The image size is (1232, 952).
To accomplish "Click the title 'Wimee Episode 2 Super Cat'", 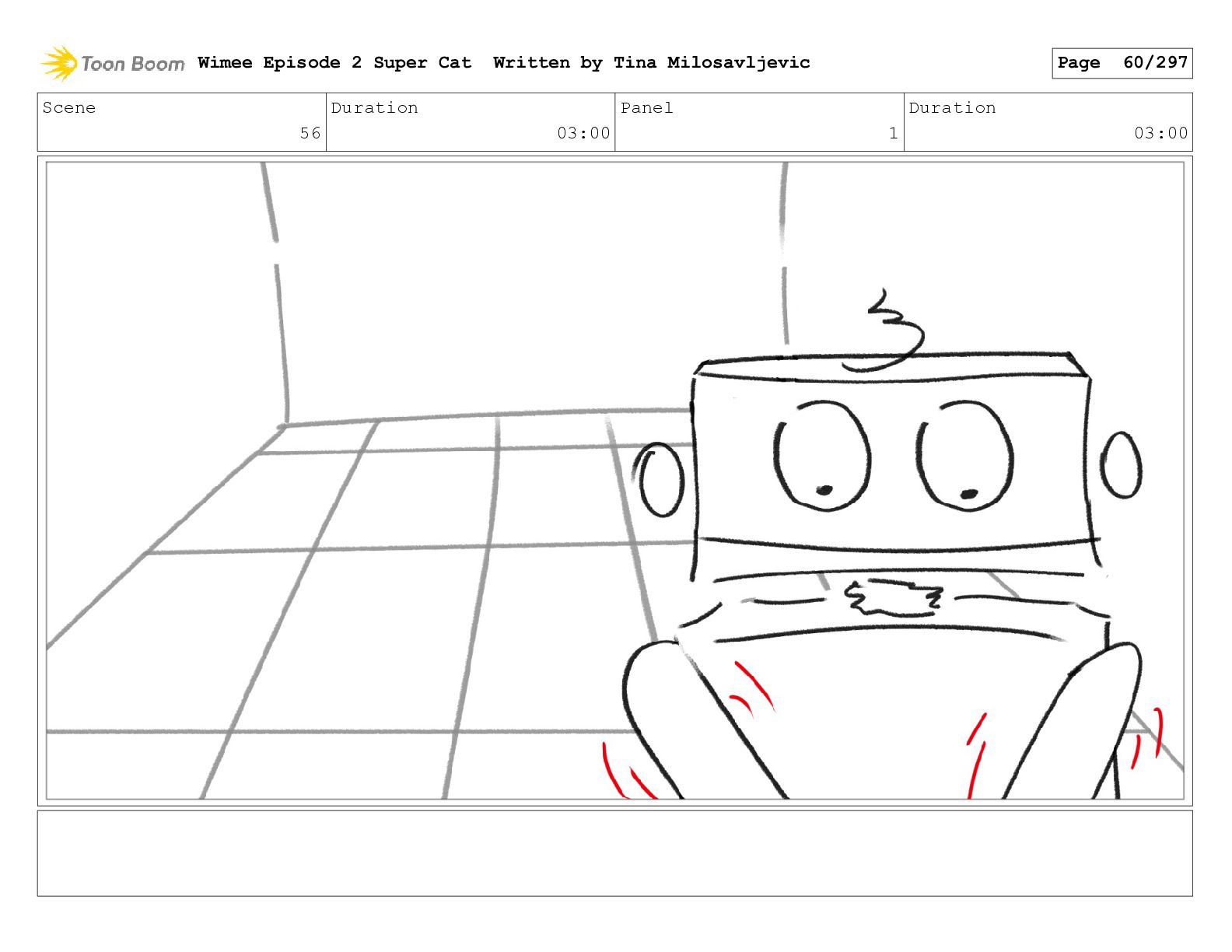I will 334,62.
